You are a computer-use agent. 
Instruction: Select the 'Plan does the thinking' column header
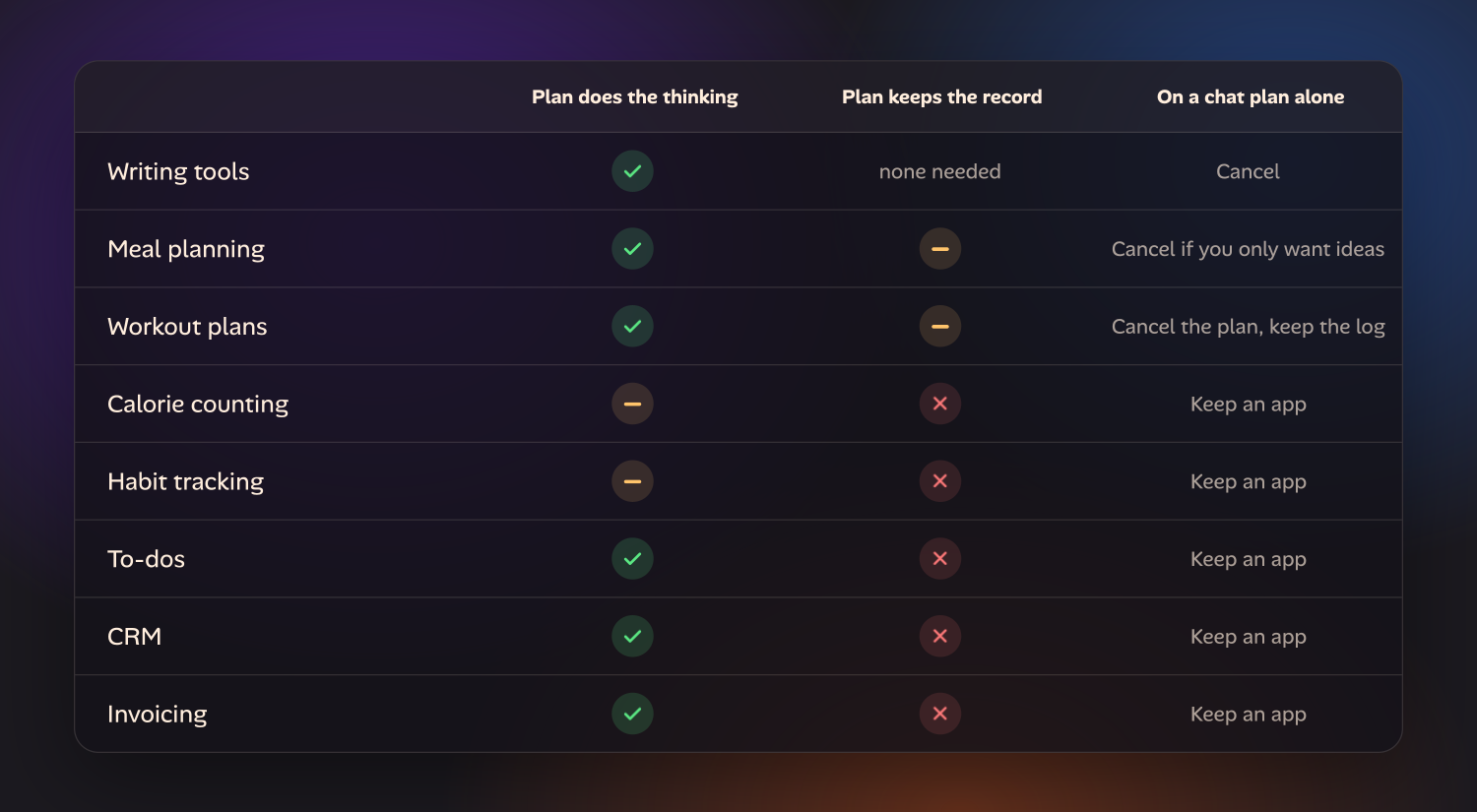click(634, 97)
